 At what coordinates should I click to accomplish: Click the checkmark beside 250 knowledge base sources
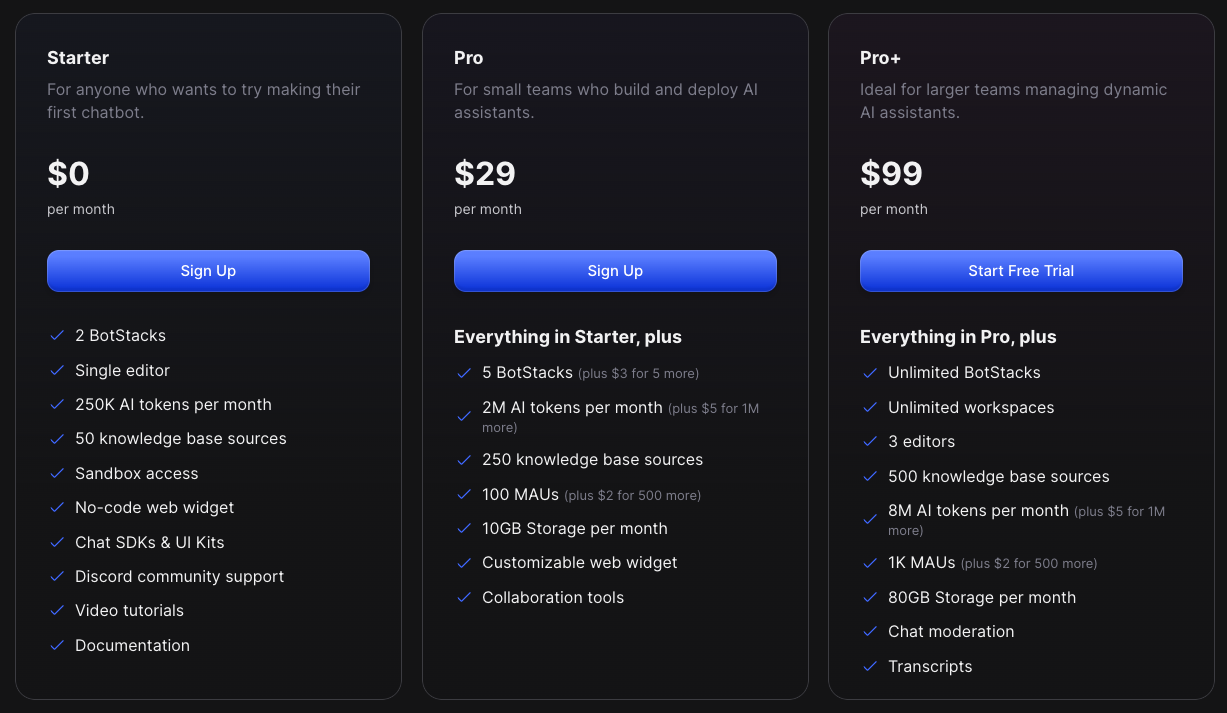[464, 459]
